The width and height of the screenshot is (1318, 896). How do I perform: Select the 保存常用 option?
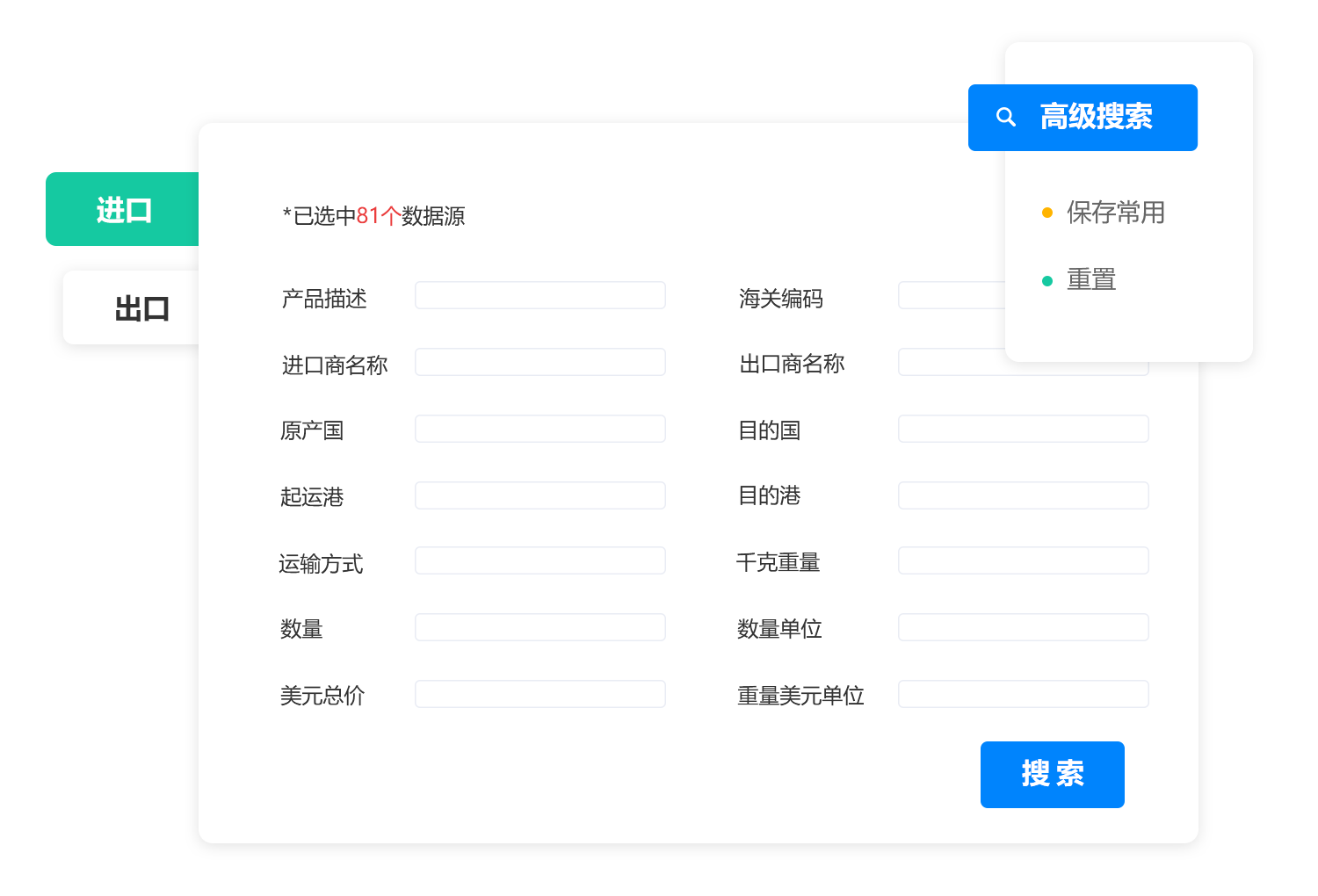click(x=1114, y=213)
